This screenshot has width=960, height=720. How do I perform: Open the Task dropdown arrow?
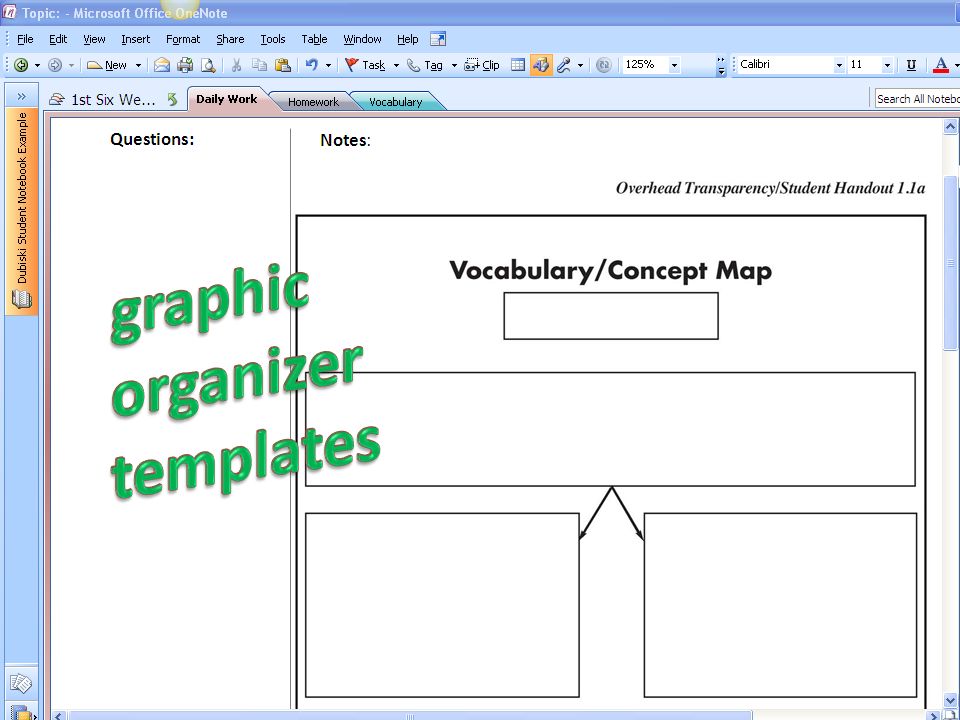coord(396,65)
